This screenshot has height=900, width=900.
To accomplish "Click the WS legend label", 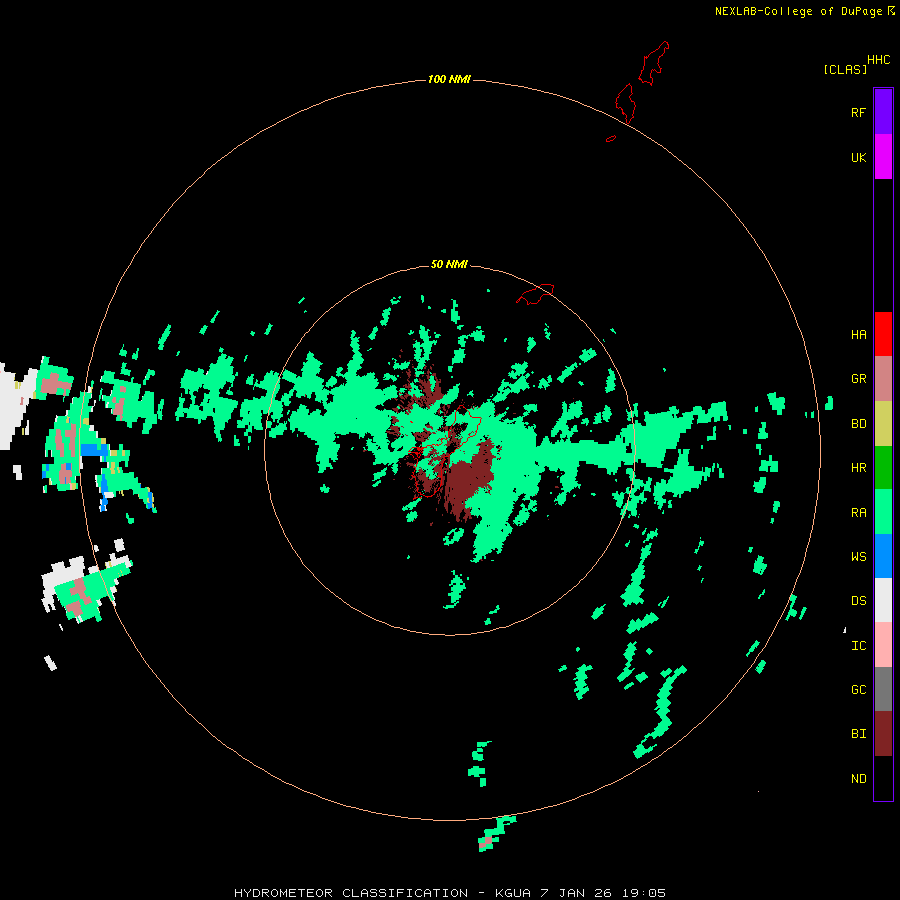I will 858,556.
